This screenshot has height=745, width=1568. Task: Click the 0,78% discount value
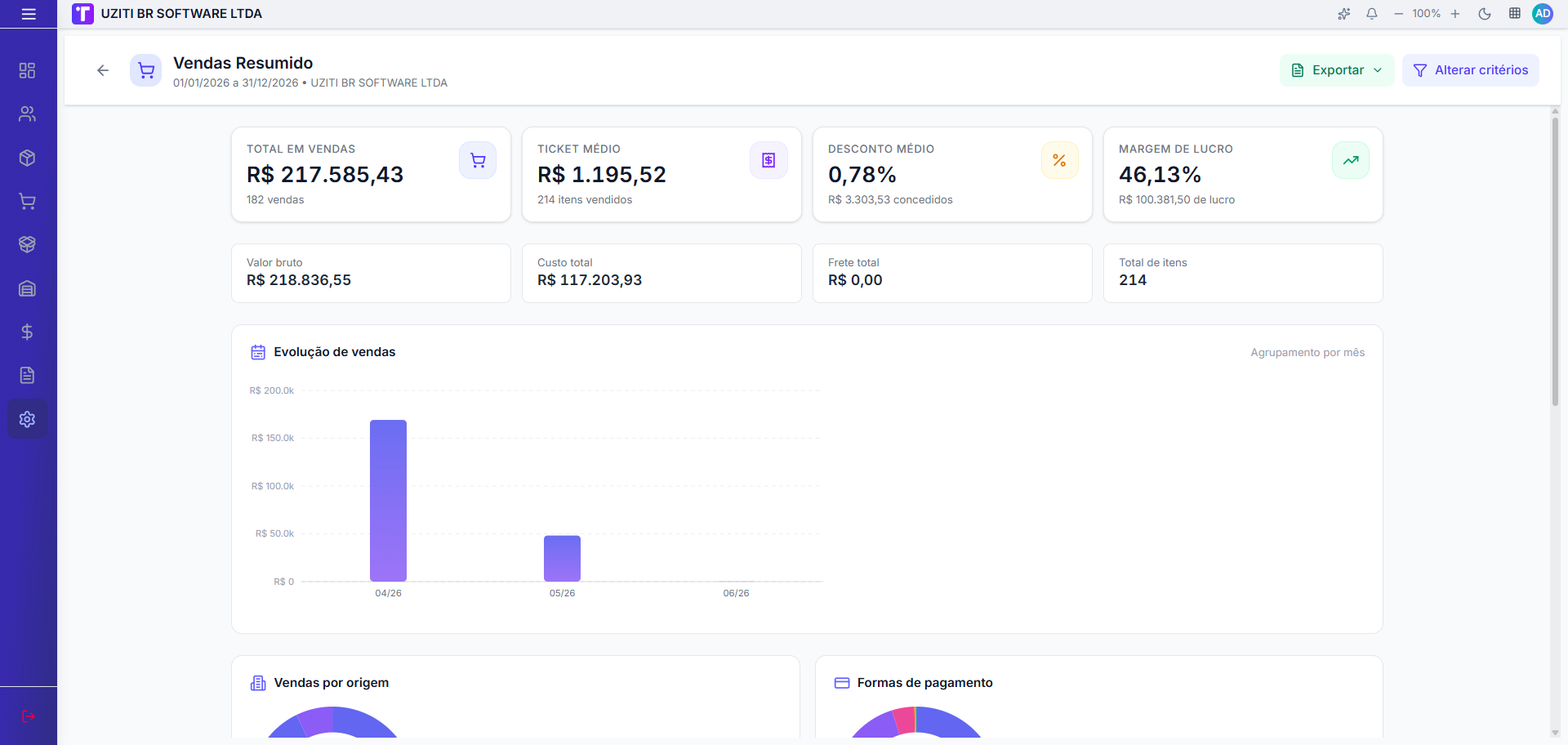click(862, 175)
